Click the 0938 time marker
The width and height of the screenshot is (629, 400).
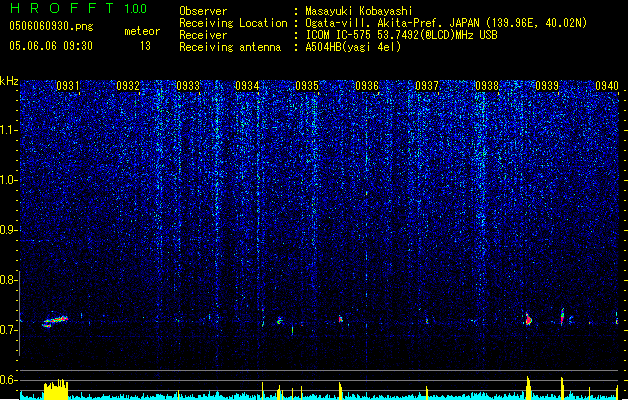coord(487,86)
